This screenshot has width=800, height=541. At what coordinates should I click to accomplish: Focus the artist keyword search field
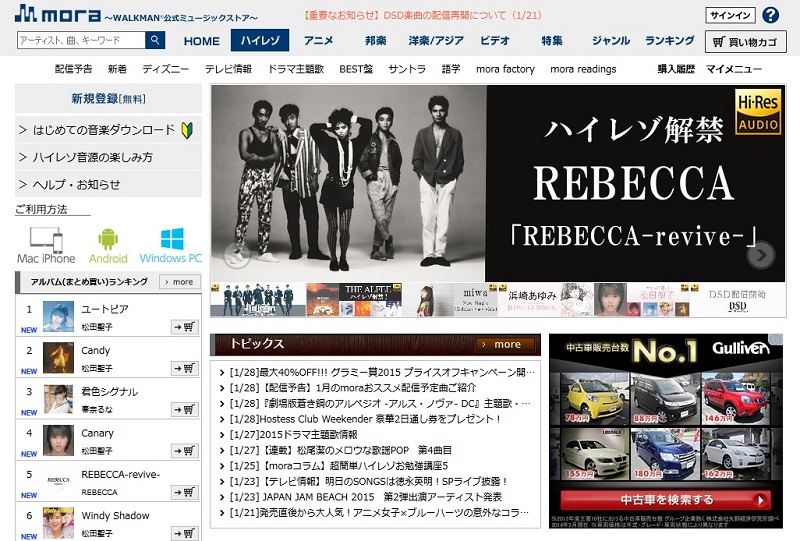[x=81, y=40]
